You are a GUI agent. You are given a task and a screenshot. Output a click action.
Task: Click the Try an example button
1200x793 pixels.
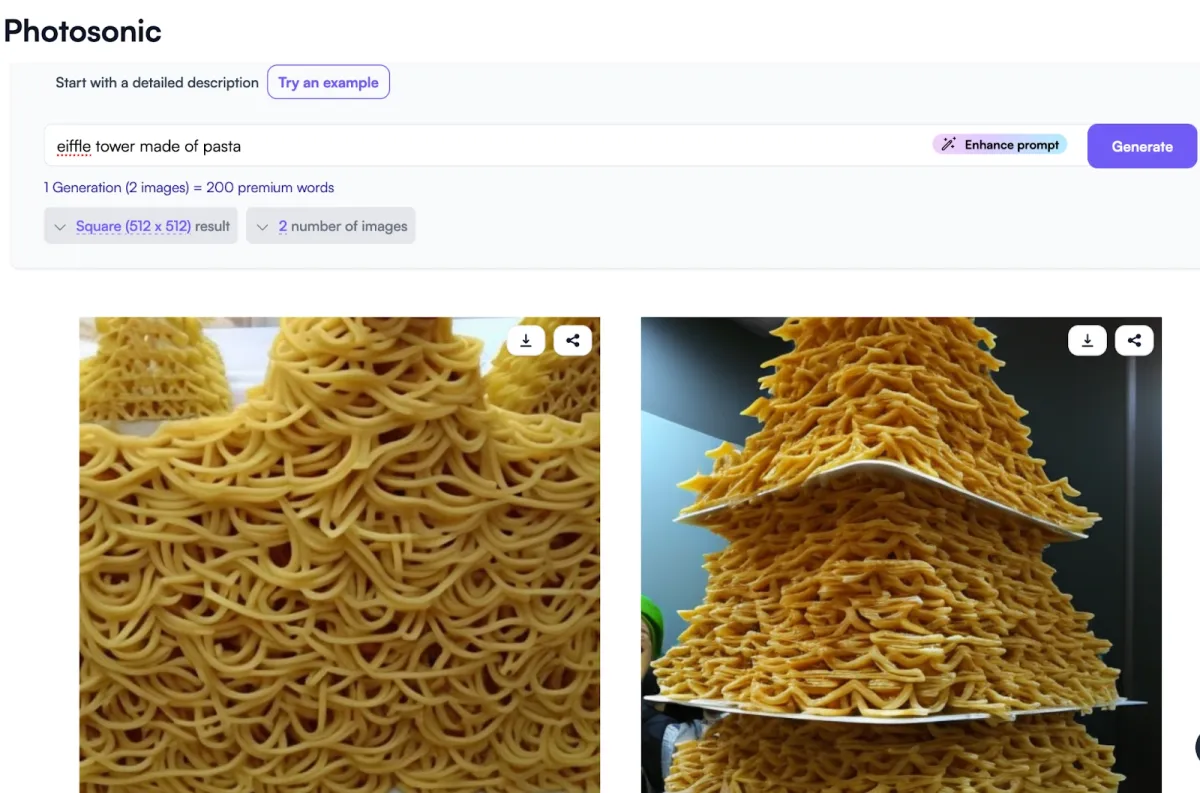point(328,82)
